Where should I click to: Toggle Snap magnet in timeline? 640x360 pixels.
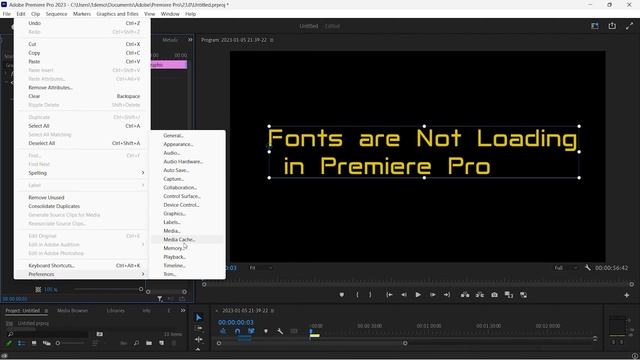click(x=238, y=331)
